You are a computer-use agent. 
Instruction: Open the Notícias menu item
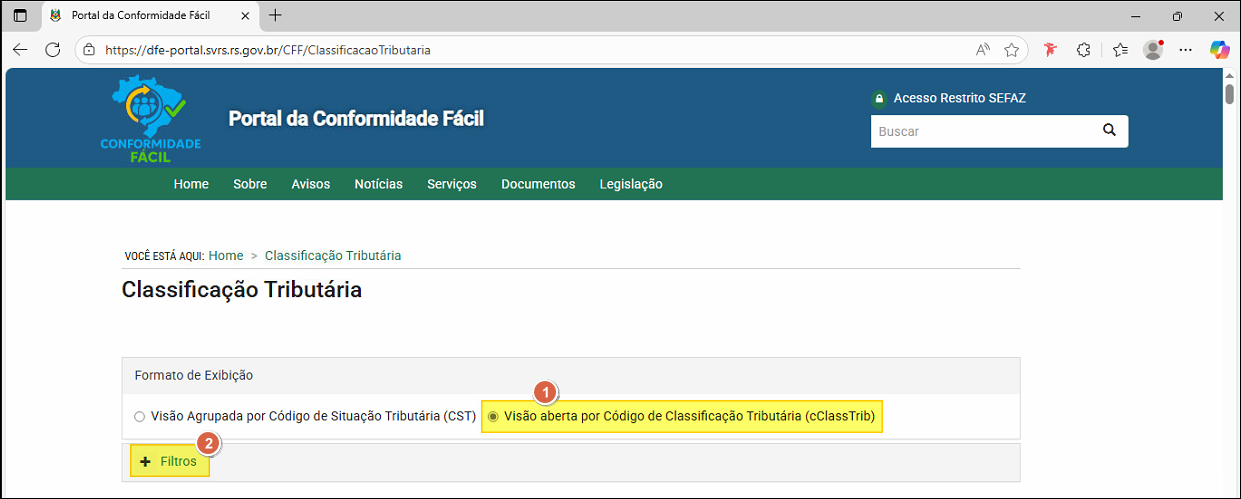coord(378,184)
